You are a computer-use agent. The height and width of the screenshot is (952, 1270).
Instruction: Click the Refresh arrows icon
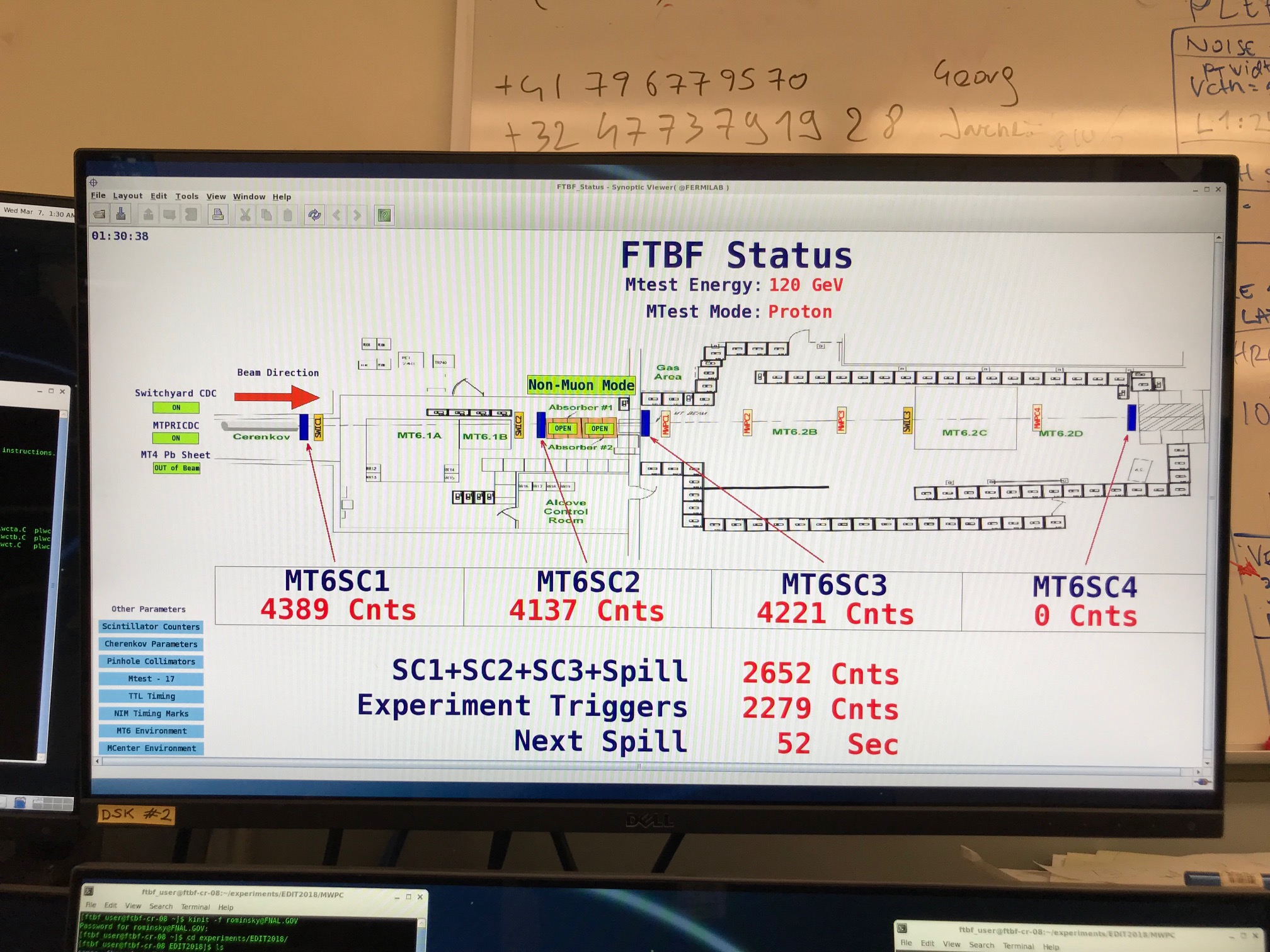pos(314,215)
